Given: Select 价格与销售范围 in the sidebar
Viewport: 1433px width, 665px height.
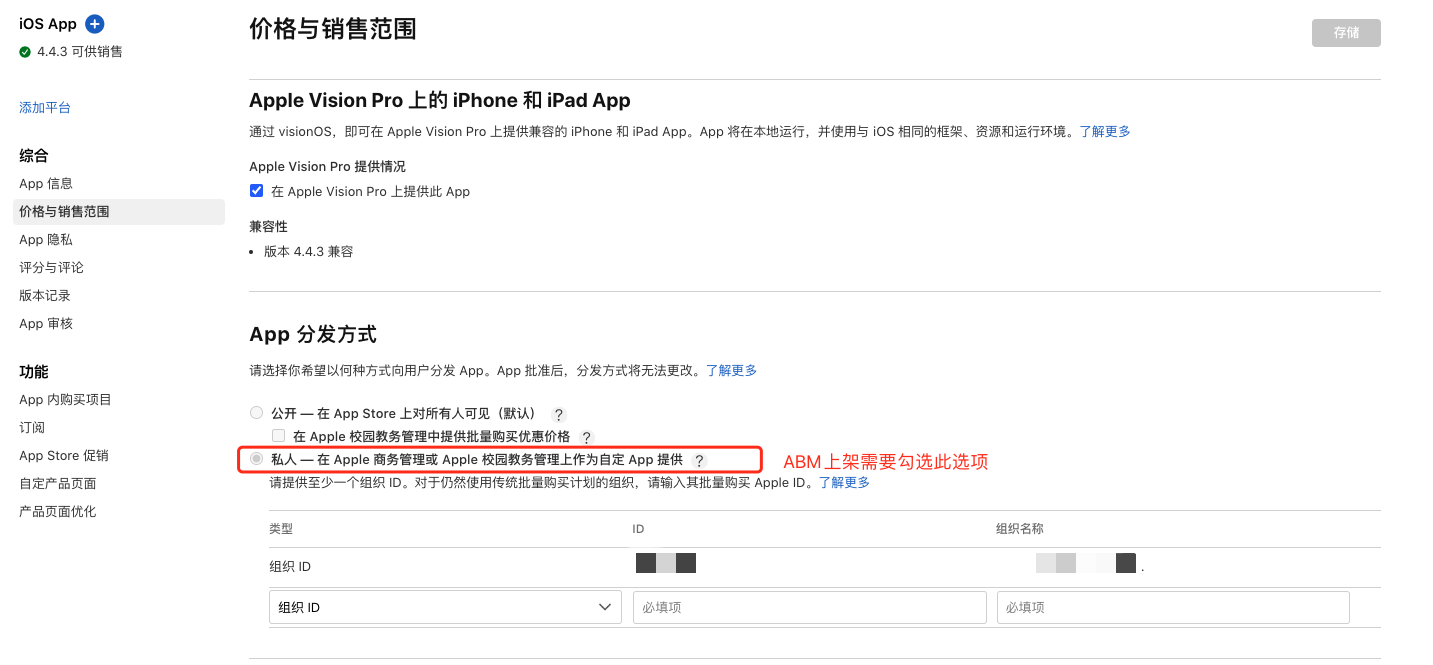Looking at the screenshot, I should 119,212.
